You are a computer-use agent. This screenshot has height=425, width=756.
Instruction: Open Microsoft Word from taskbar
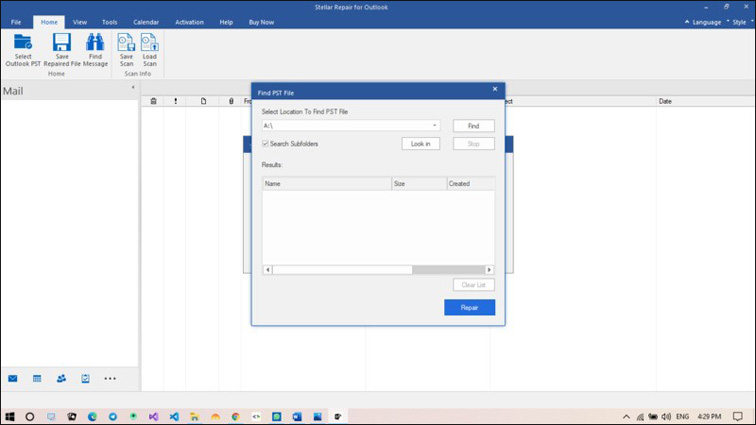point(297,416)
